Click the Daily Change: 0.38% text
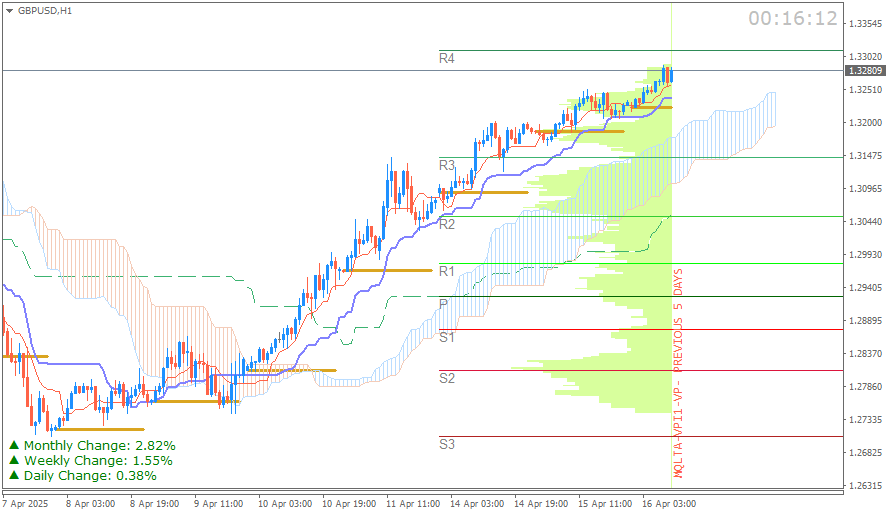889x515 pixels. [90, 475]
